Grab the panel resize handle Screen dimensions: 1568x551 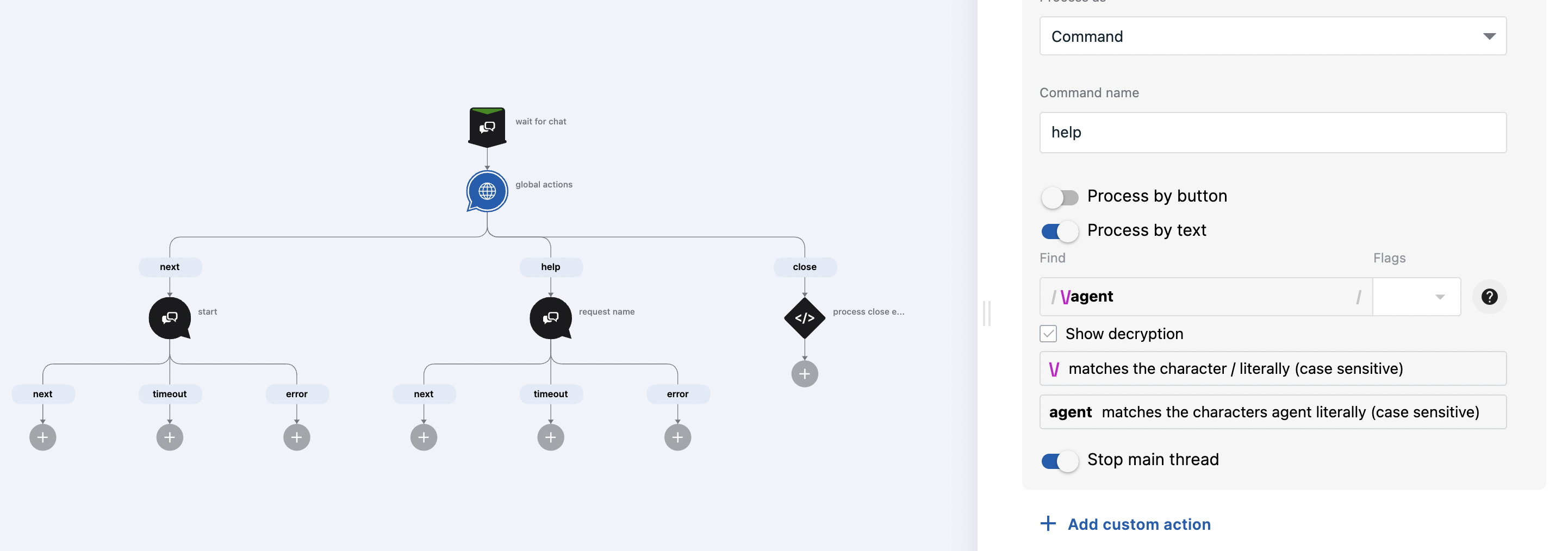987,313
